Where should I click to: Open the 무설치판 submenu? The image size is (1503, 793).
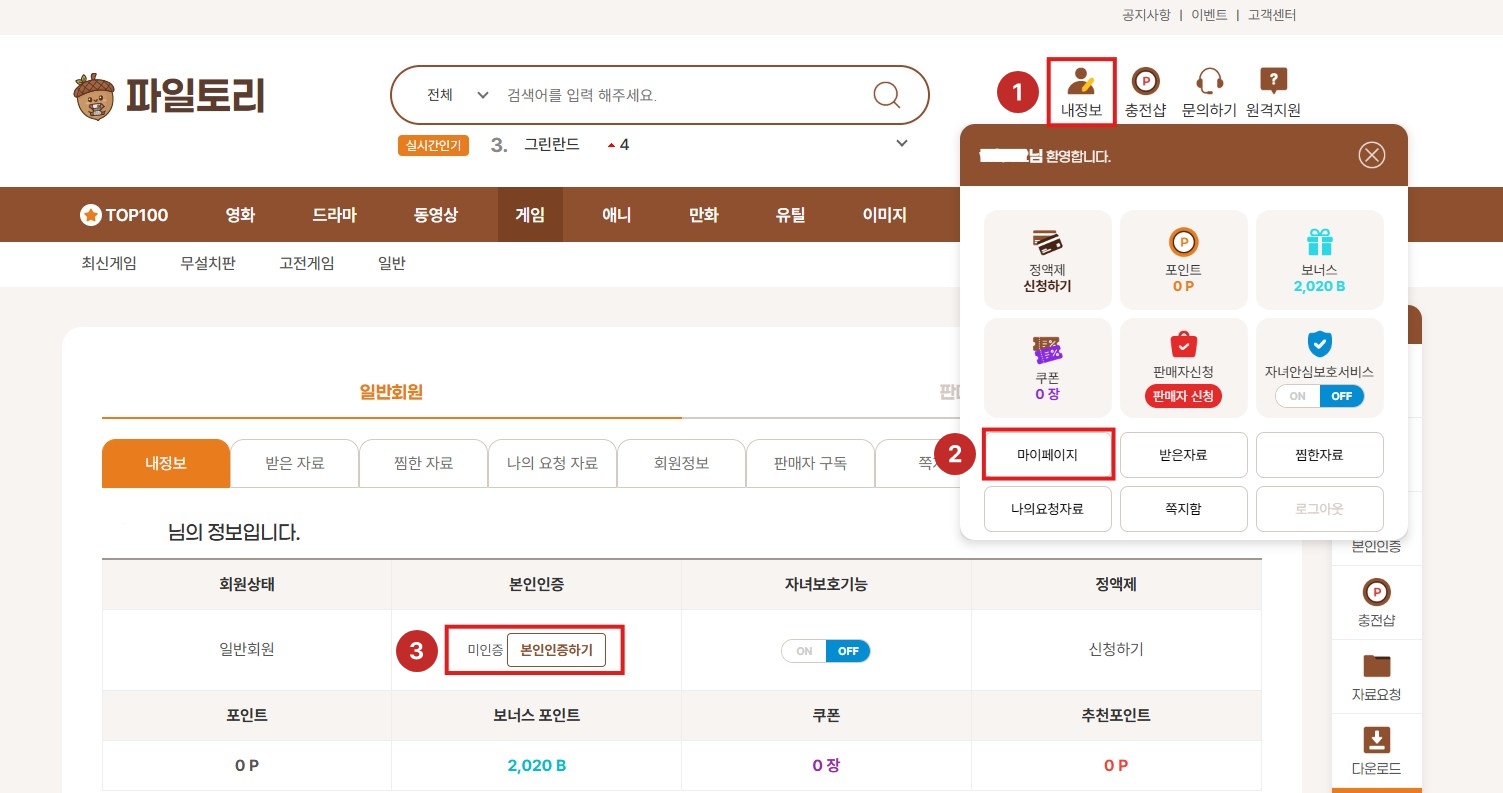tap(208, 264)
